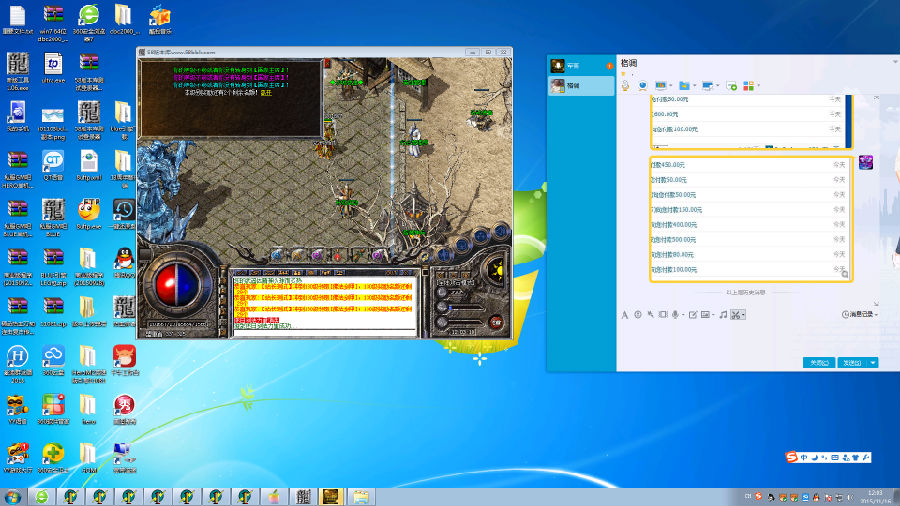Expand the send picture dropdown arrow
Image resolution: width=900 pixels, height=506 pixels.
point(713,315)
